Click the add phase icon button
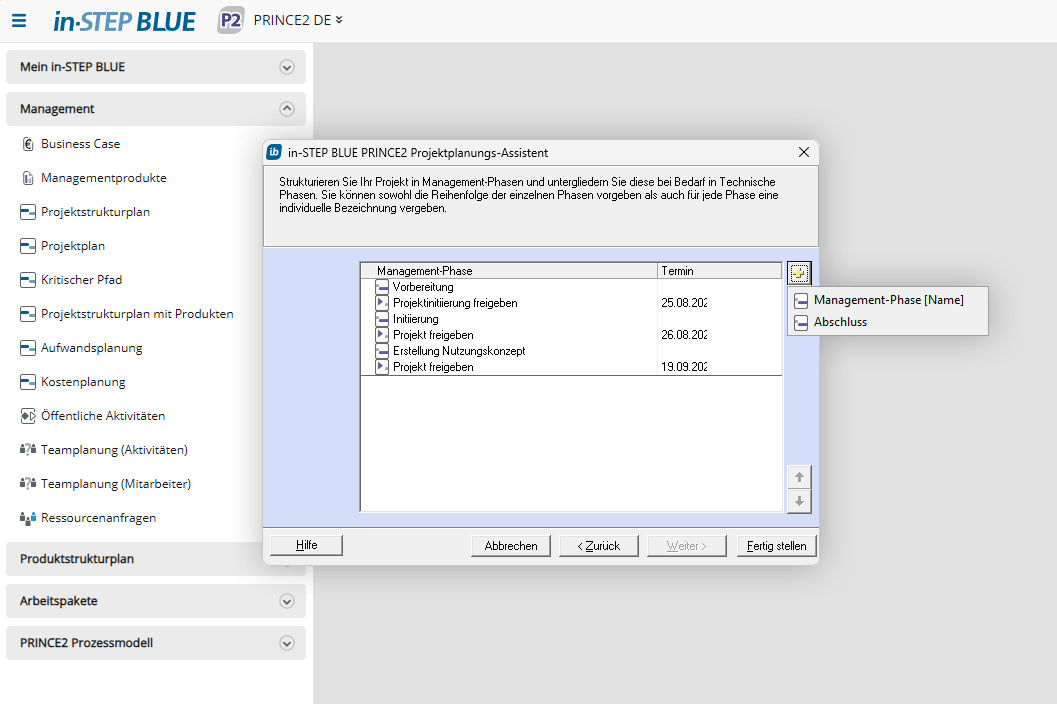 click(798, 272)
